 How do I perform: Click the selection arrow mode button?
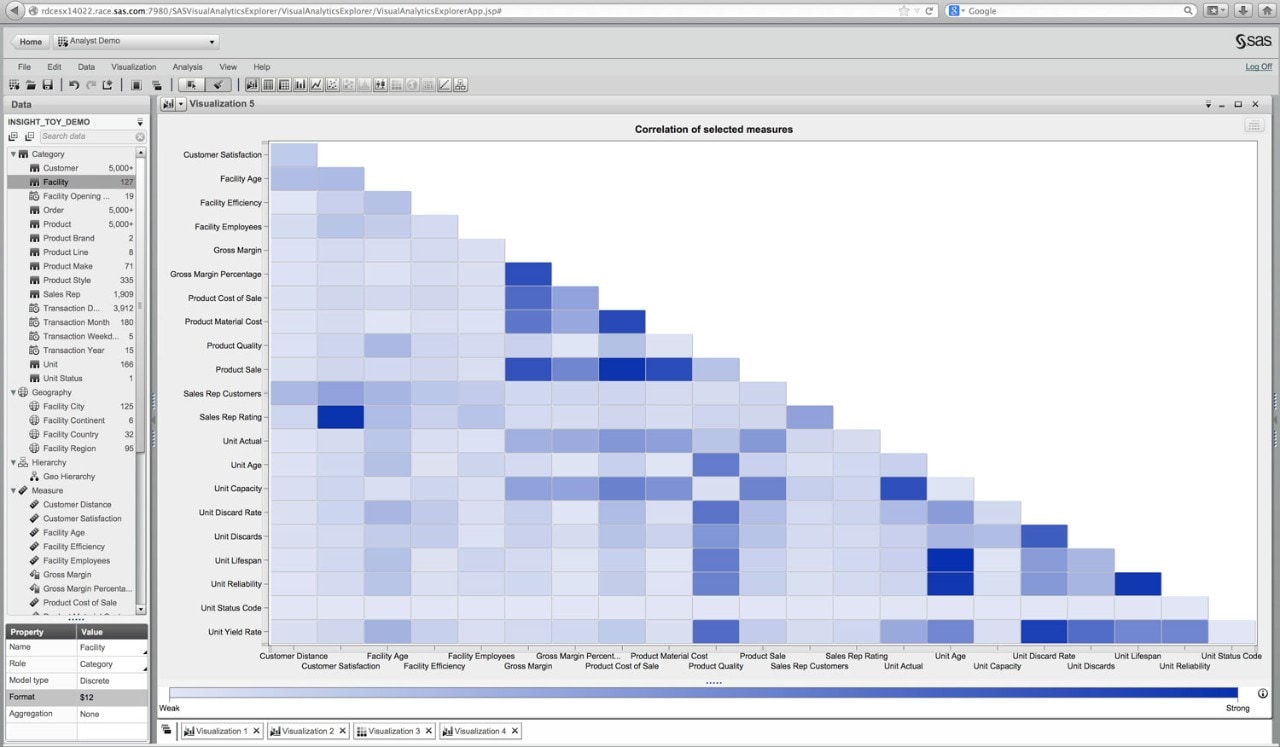(x=192, y=85)
